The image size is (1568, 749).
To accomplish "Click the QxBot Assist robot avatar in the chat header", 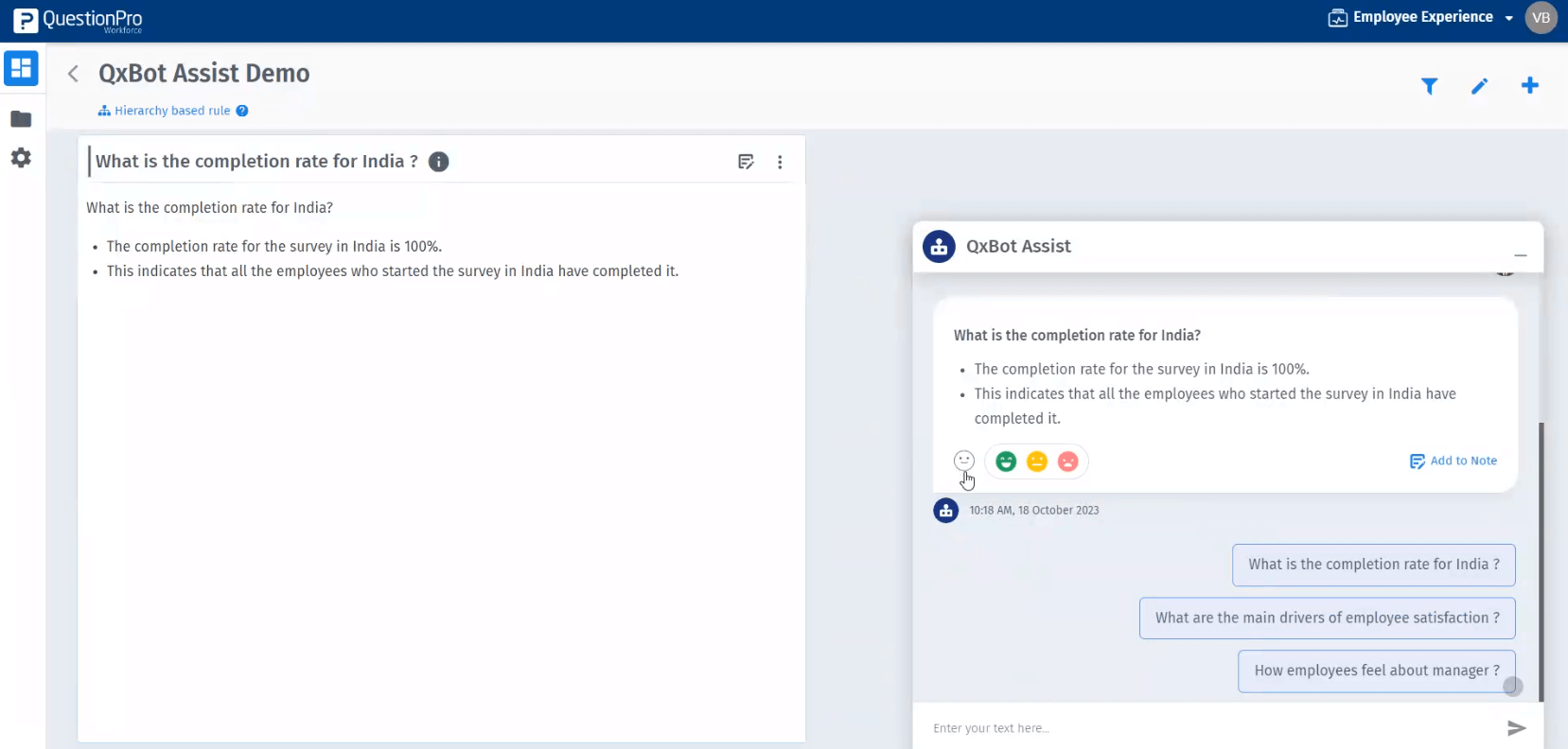I will pos(939,247).
